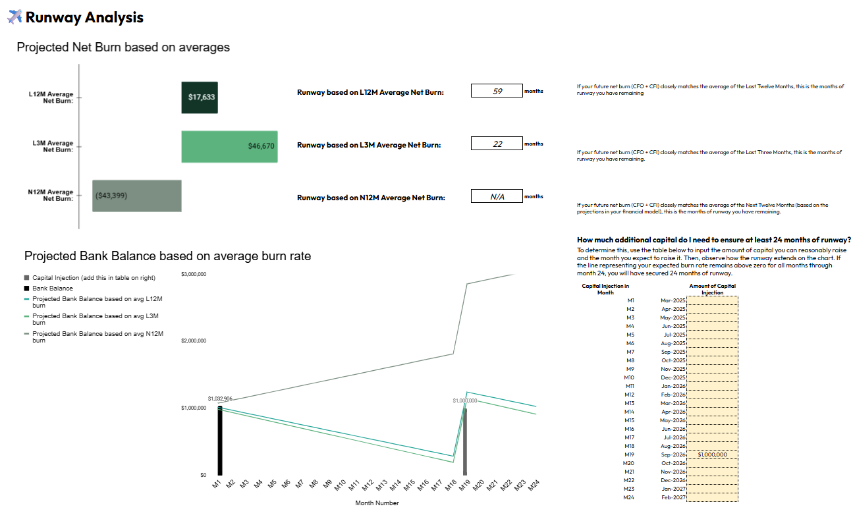Click the Capital Injection gray legend swatch

coord(27,278)
